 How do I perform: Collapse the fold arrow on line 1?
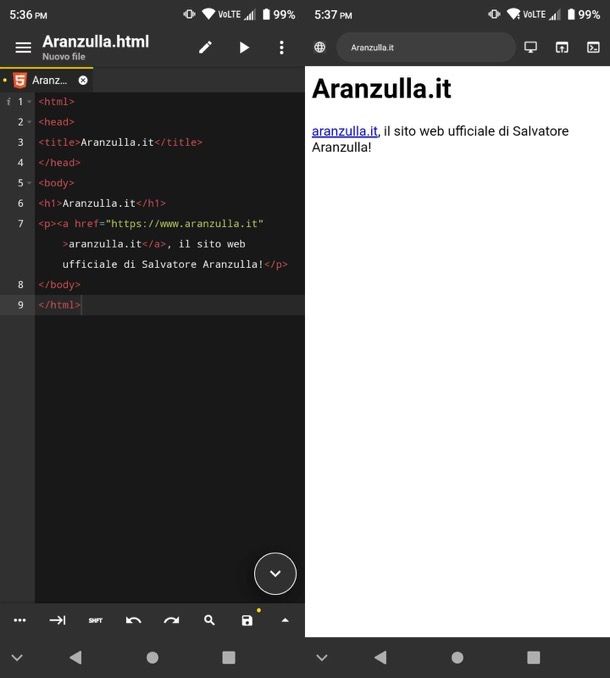(x=29, y=102)
